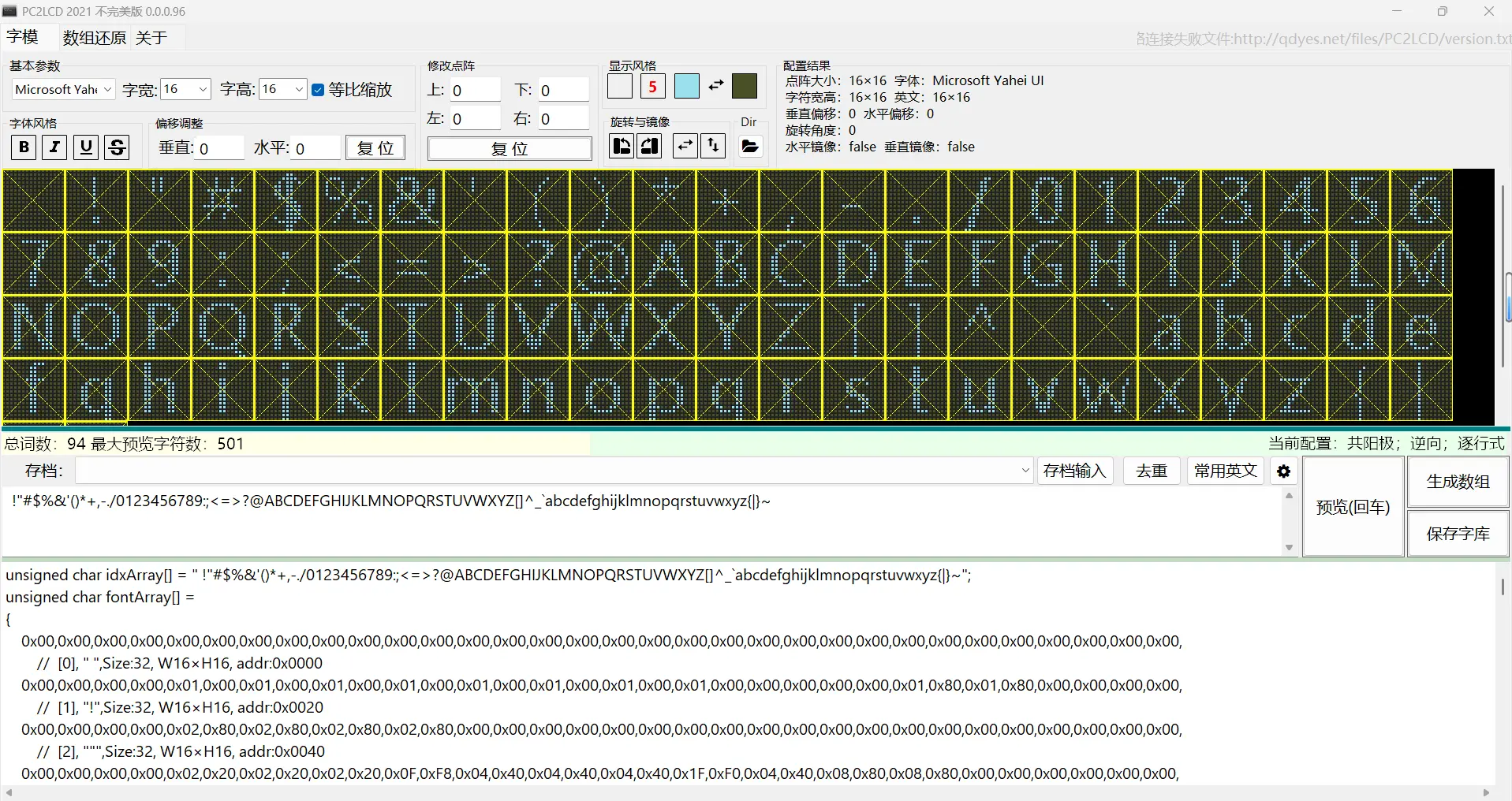The image size is (1512, 801).
Task: Toggle bold font style
Action: (x=24, y=147)
